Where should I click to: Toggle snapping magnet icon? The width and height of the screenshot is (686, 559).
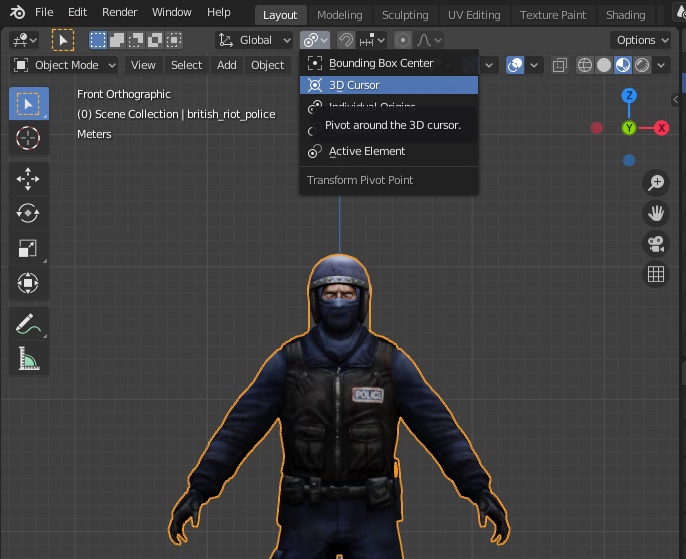pos(346,40)
